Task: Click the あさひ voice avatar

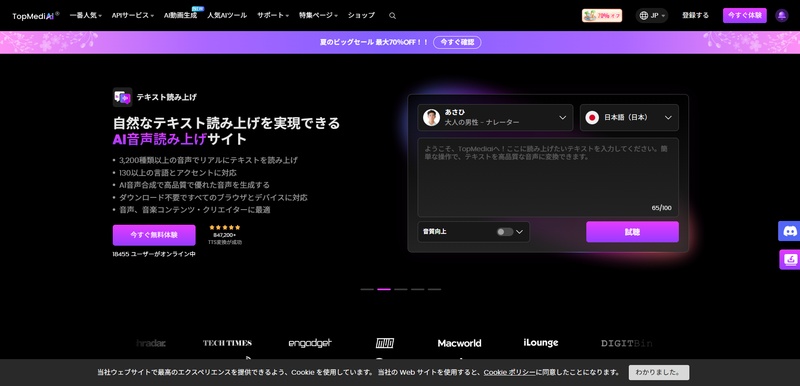Action: [x=431, y=117]
